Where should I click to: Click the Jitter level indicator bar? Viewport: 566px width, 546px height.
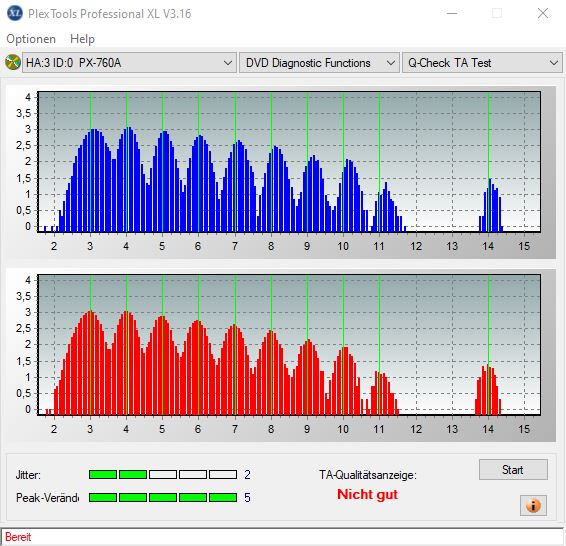click(x=163, y=475)
